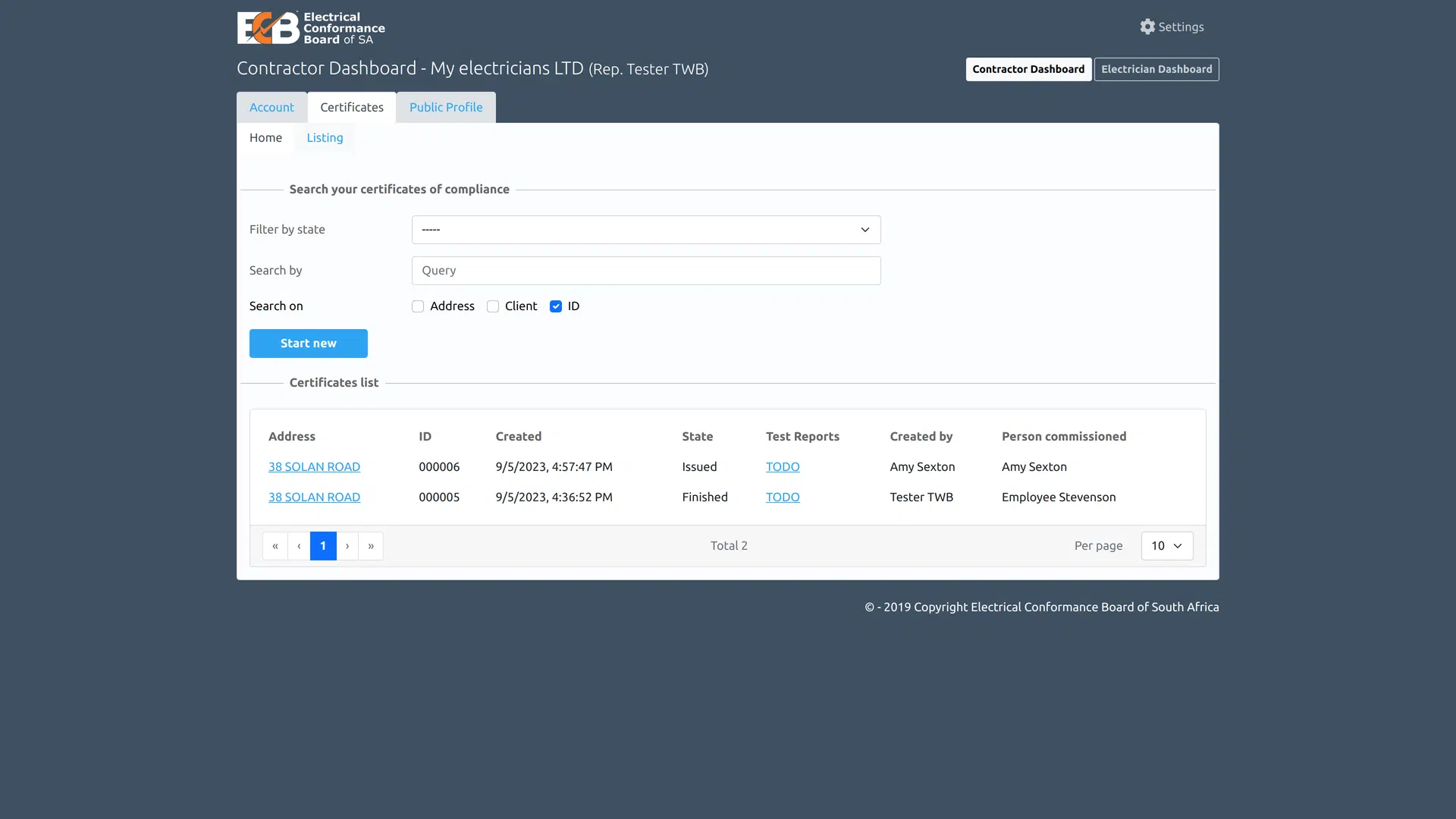Viewport: 1456px width, 819px height.
Task: Click Contractor Dashboard button icon
Action: tap(1028, 68)
